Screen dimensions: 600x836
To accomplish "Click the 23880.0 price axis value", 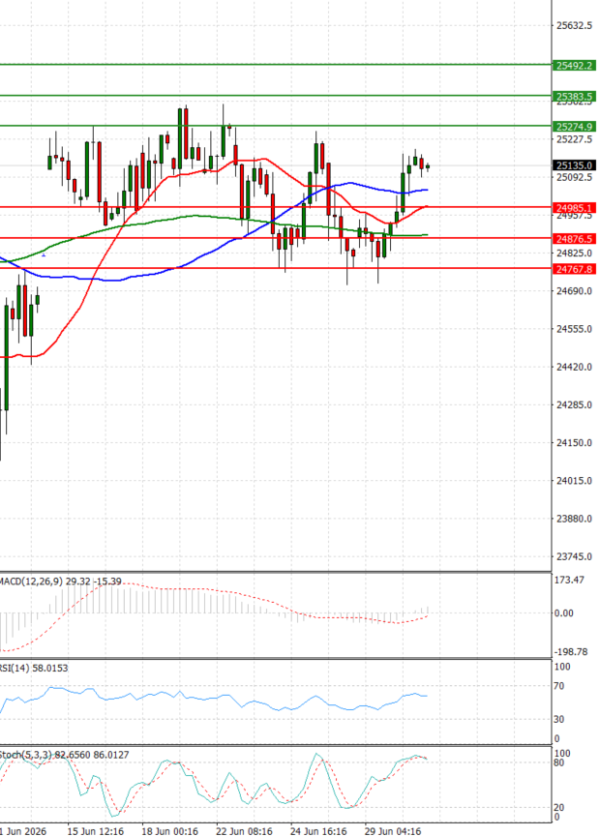I will [574, 519].
